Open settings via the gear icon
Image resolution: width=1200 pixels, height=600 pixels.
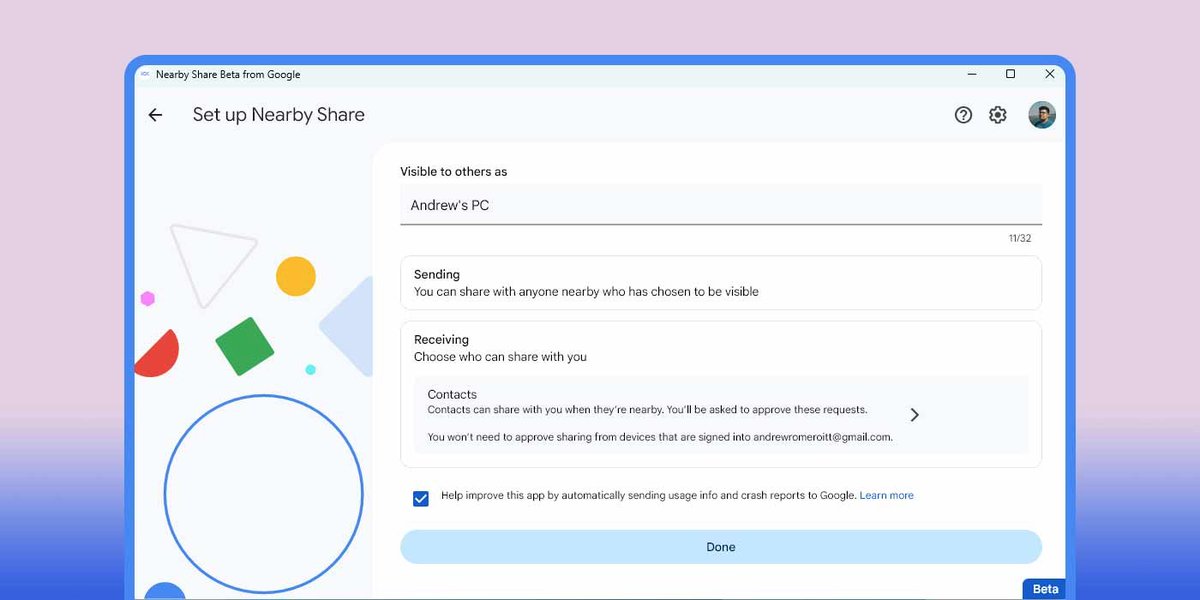pos(998,115)
